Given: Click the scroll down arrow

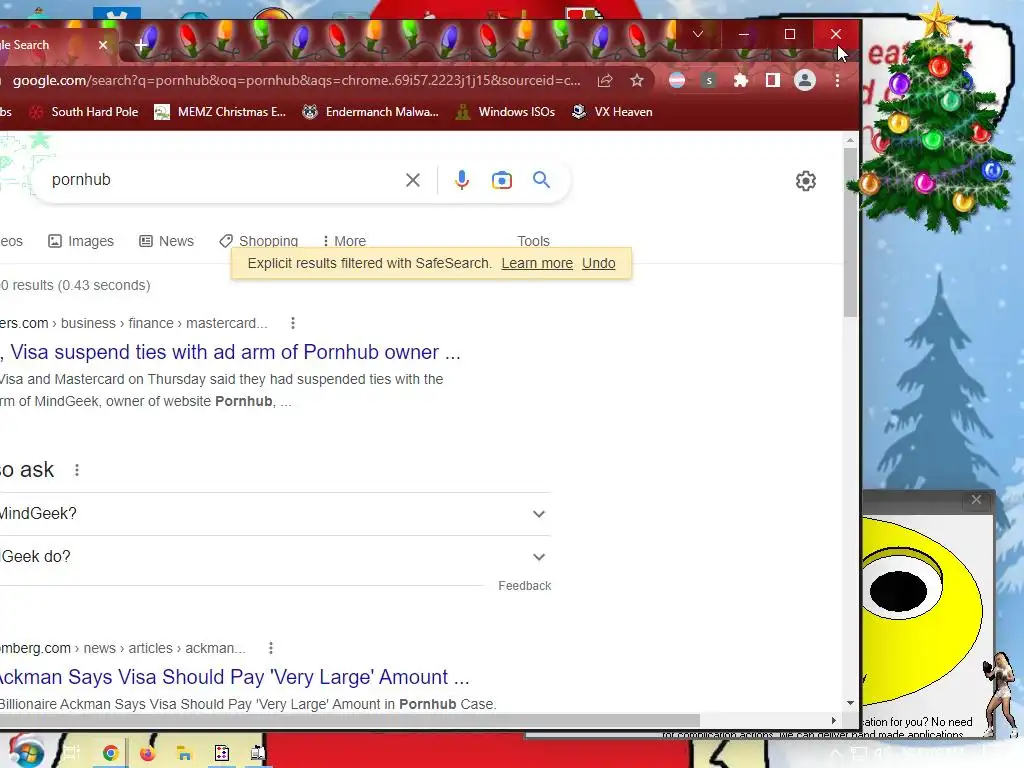Looking at the screenshot, I should coord(850,703).
